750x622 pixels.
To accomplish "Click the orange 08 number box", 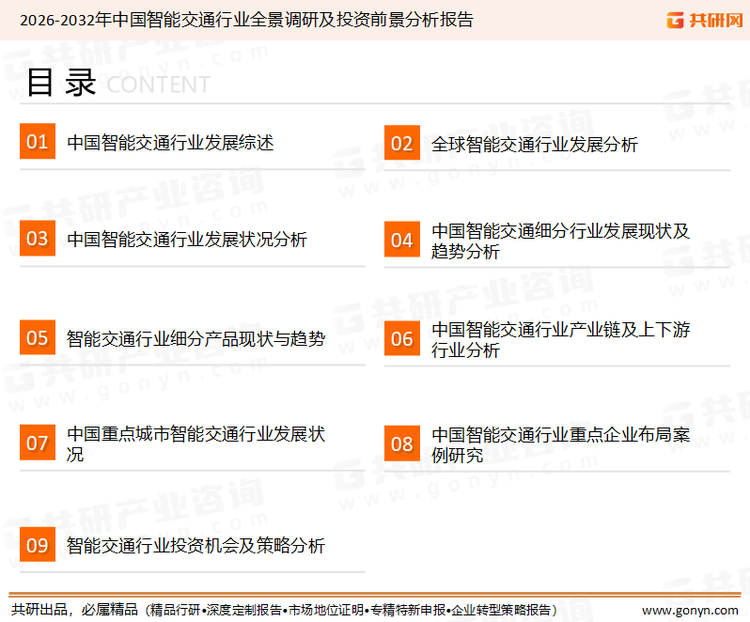I will (x=402, y=444).
